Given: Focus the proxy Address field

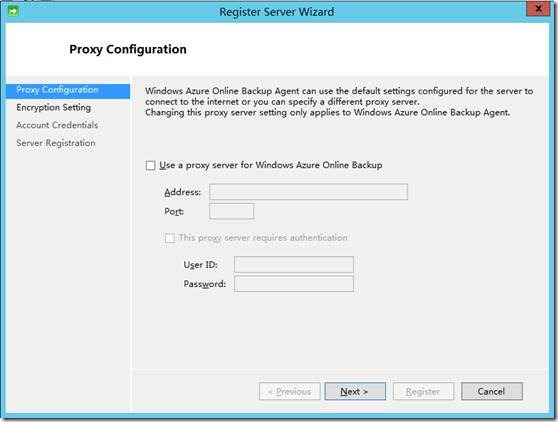Looking at the screenshot, I should (x=309, y=192).
